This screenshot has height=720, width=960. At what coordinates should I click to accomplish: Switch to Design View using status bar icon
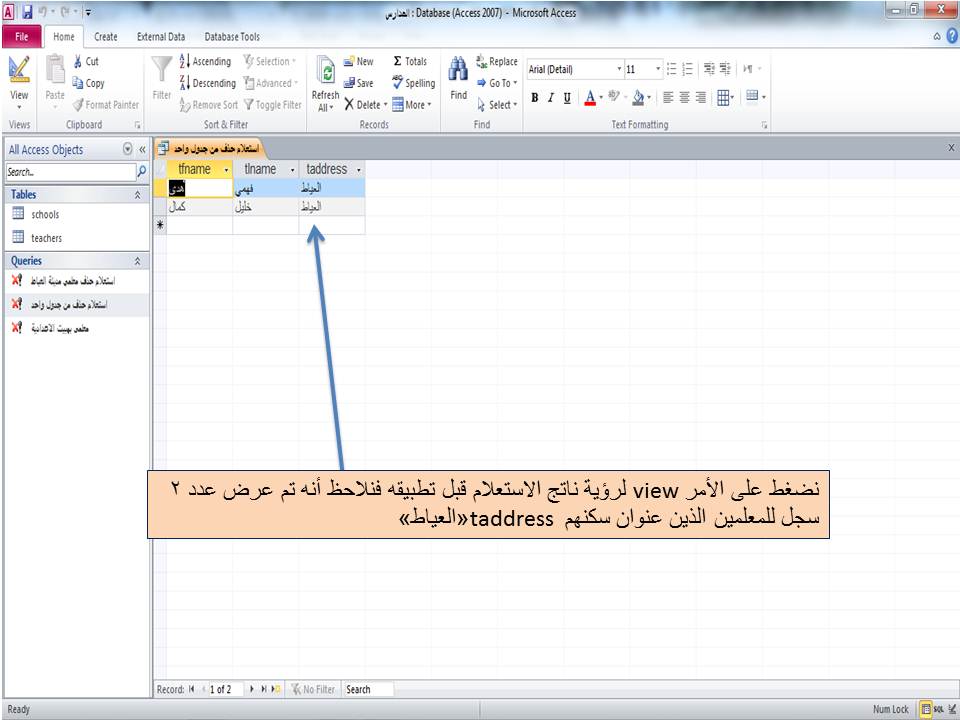click(951, 707)
